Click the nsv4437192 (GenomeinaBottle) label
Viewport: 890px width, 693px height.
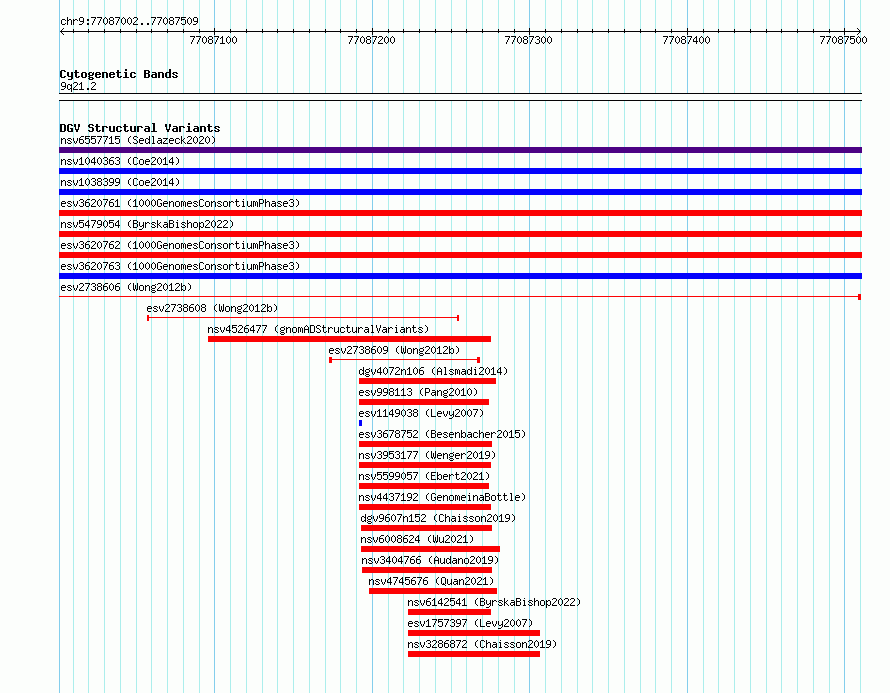coord(442,497)
